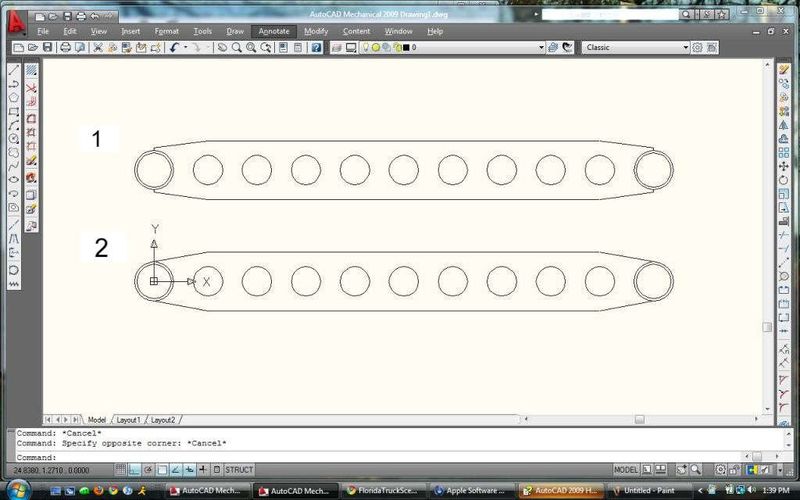Click the workspace settings gear icon
The height and width of the screenshot is (500, 800).
(697, 47)
